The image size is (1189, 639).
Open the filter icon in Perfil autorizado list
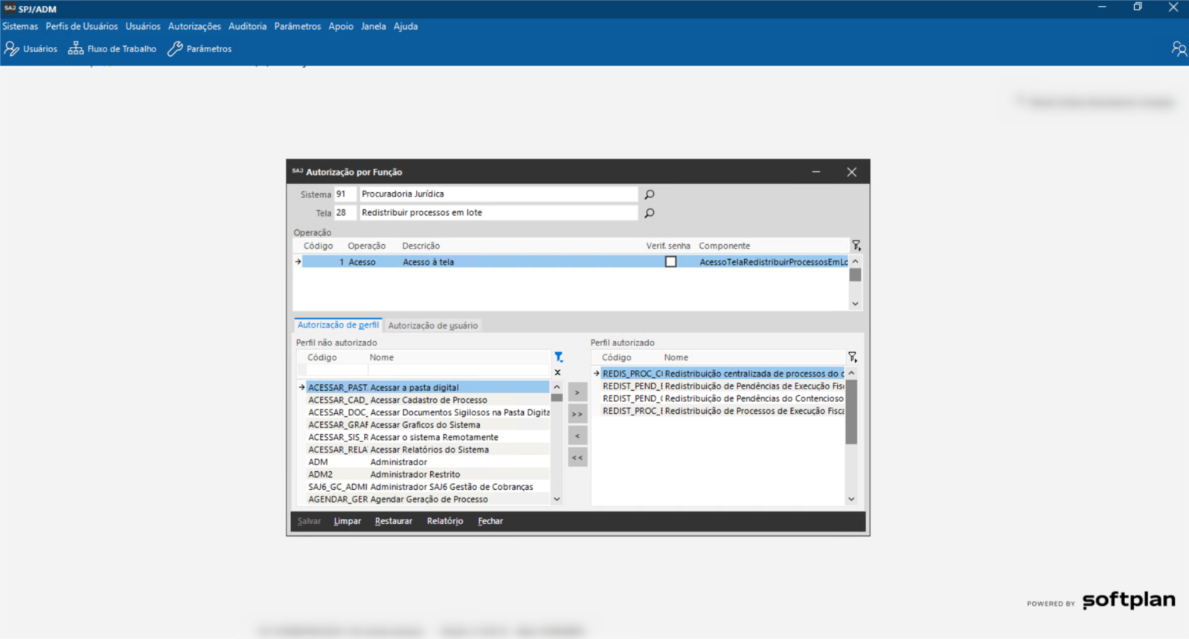(x=852, y=357)
